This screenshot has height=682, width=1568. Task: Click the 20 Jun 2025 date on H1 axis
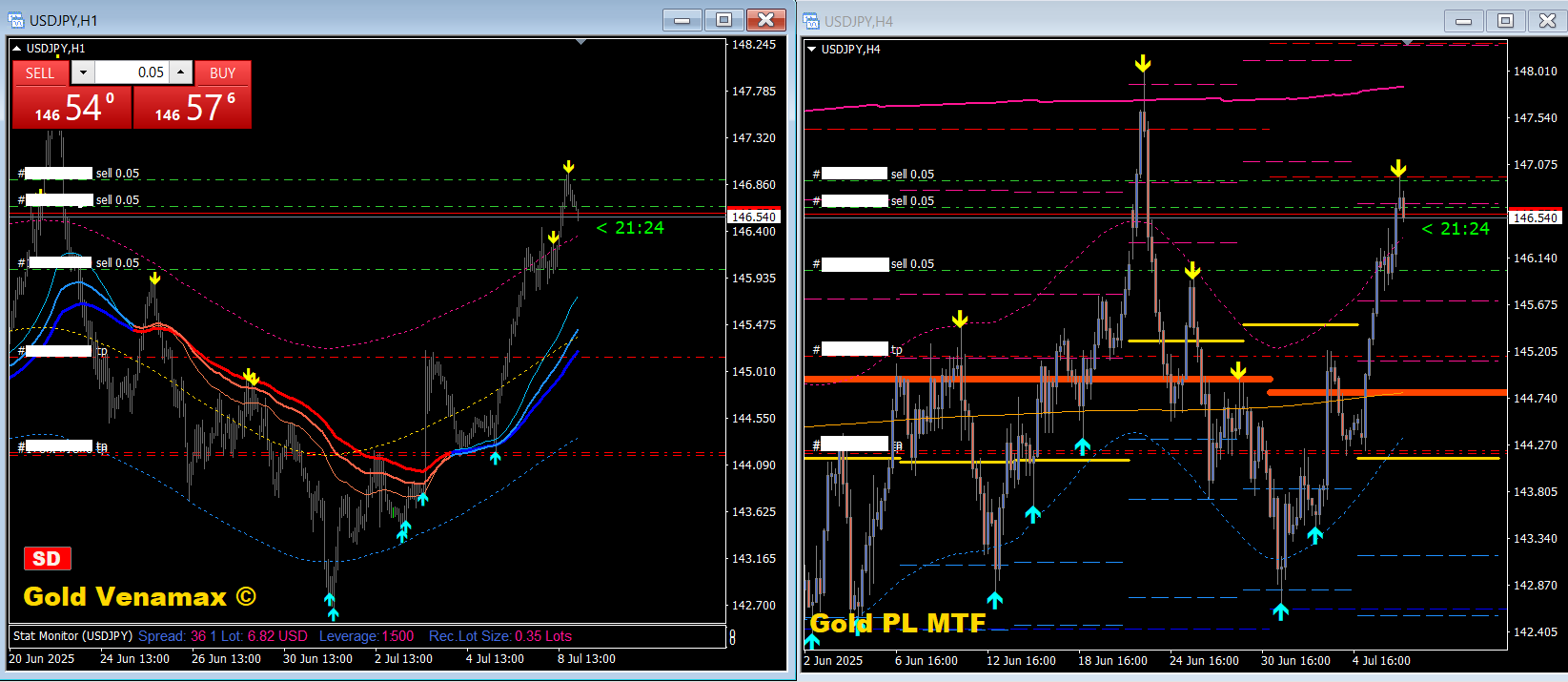pyautogui.click(x=42, y=659)
